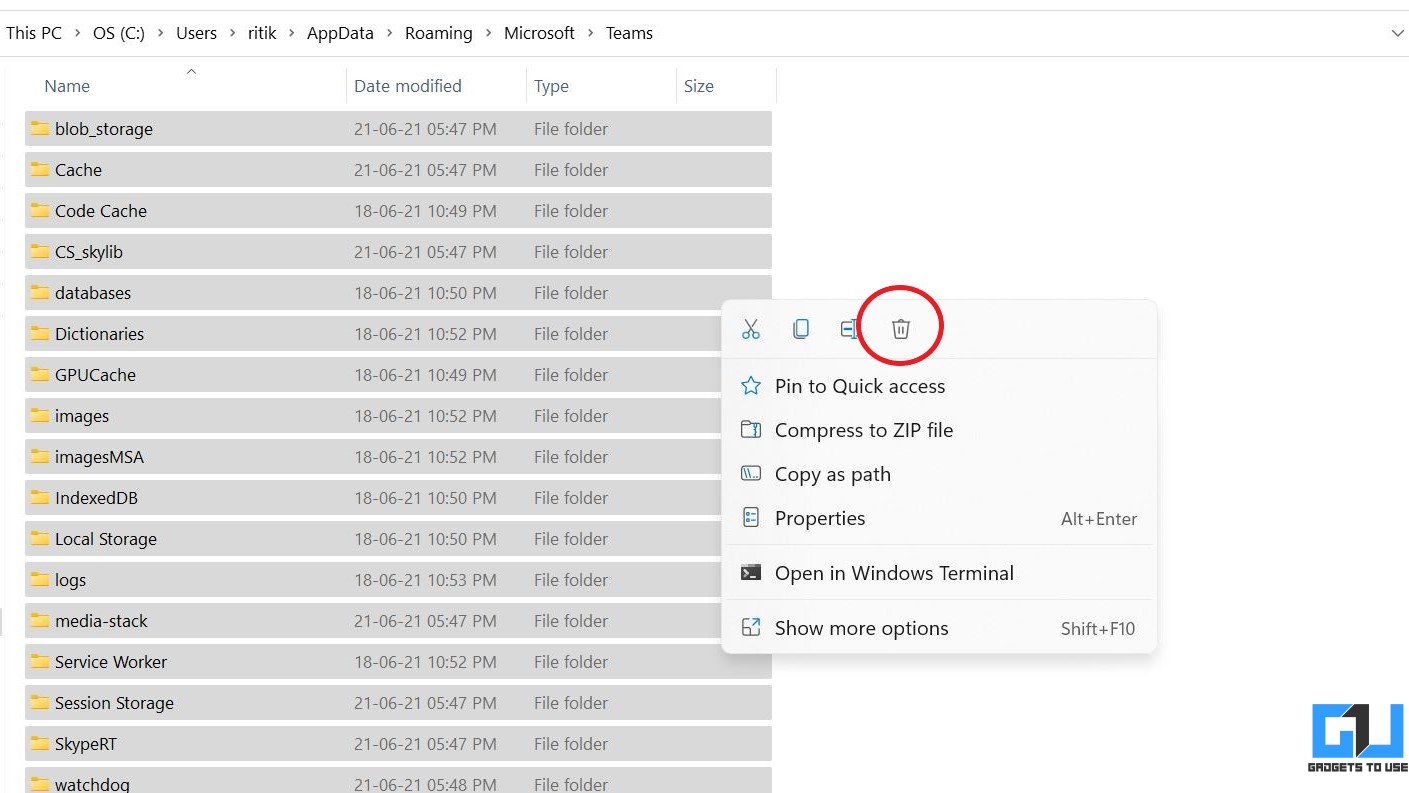Viewport: 1409px width, 793px height.
Task: Navigate to This PC via breadcrumb
Action: coord(33,32)
